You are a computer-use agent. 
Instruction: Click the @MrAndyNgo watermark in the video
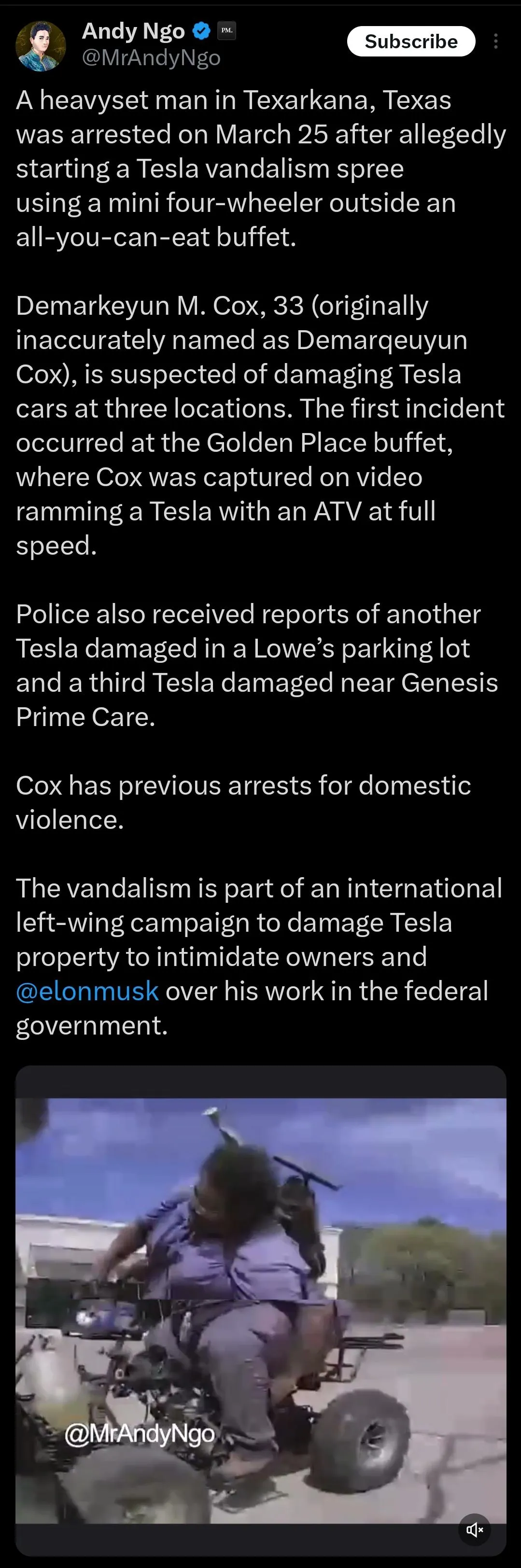(x=140, y=1433)
